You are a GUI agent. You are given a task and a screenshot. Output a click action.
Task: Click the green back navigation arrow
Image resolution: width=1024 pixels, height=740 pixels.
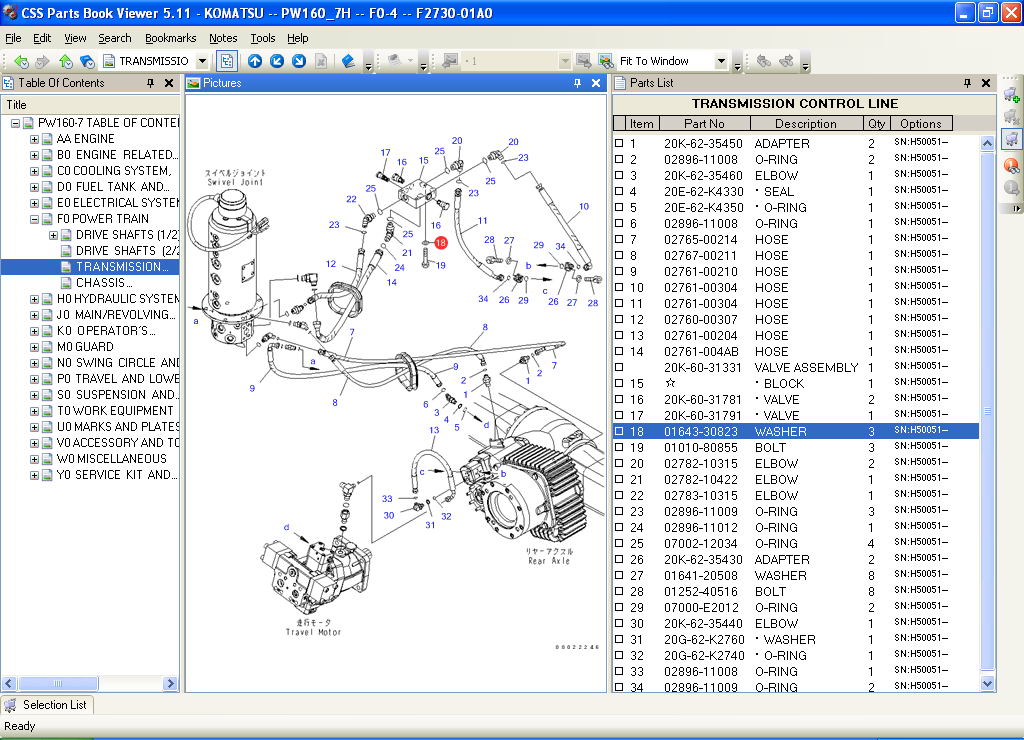pyautogui.click(x=20, y=61)
